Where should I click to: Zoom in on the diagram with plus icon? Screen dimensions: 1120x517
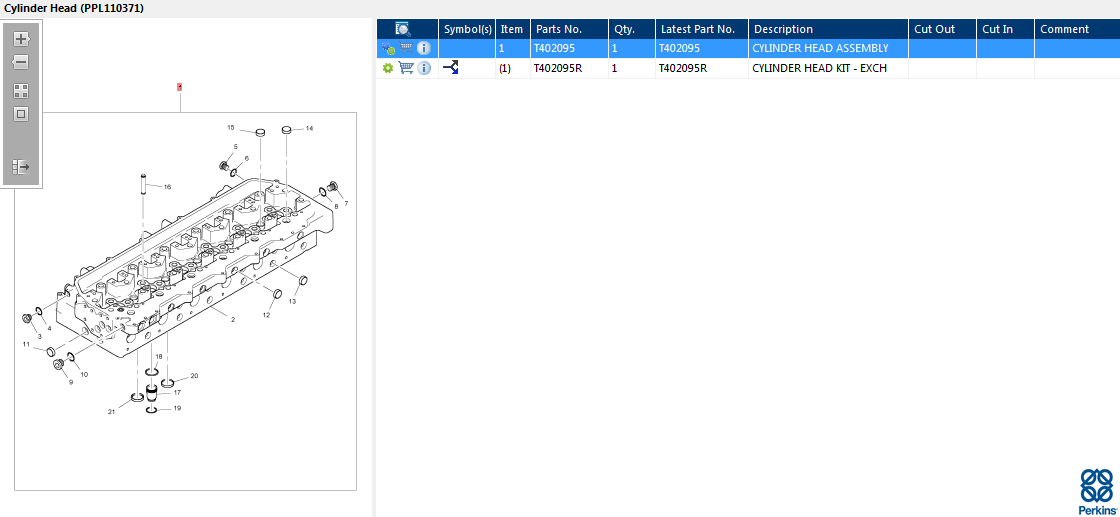click(21, 39)
